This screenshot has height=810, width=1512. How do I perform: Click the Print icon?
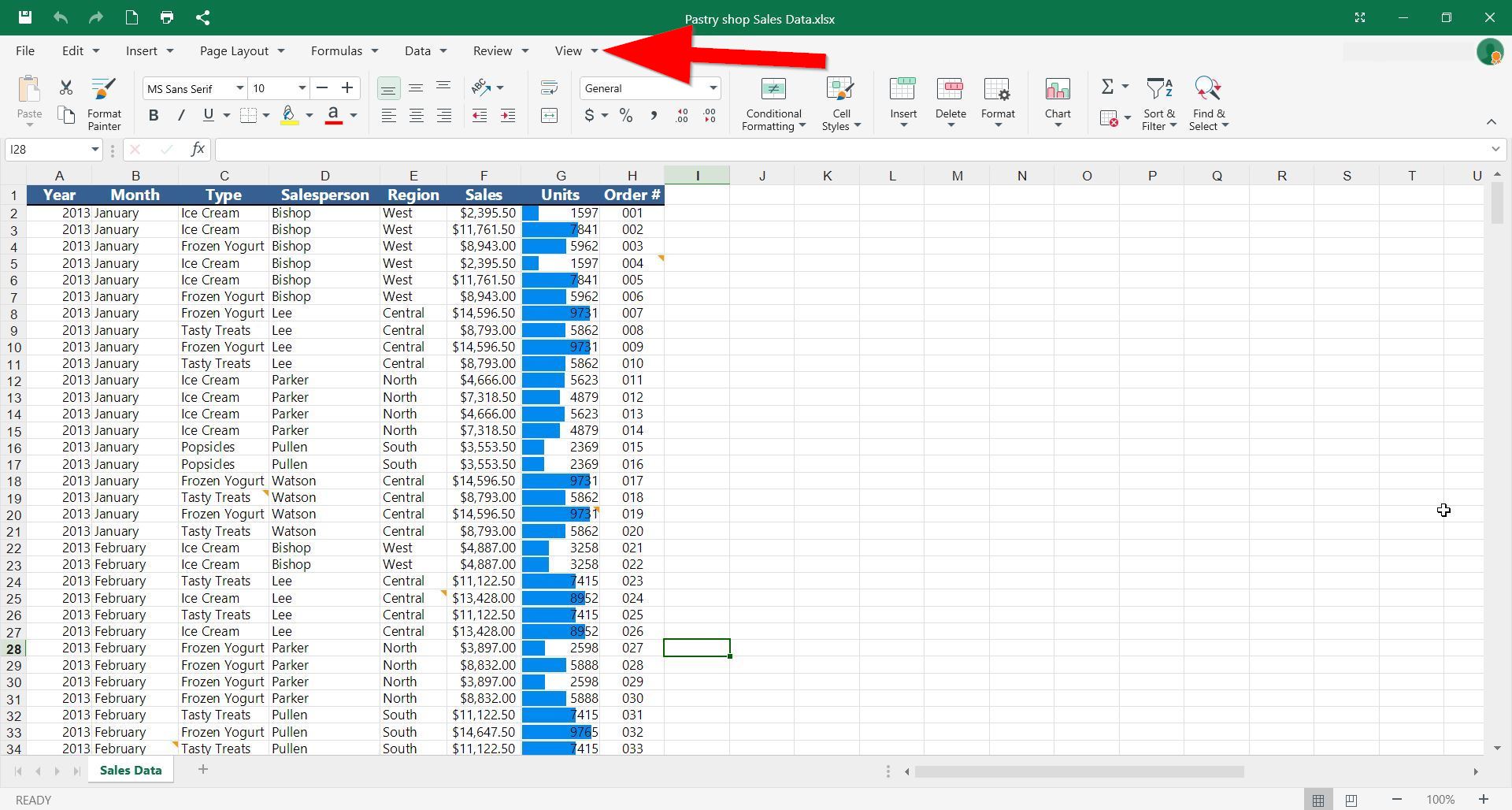coord(166,17)
